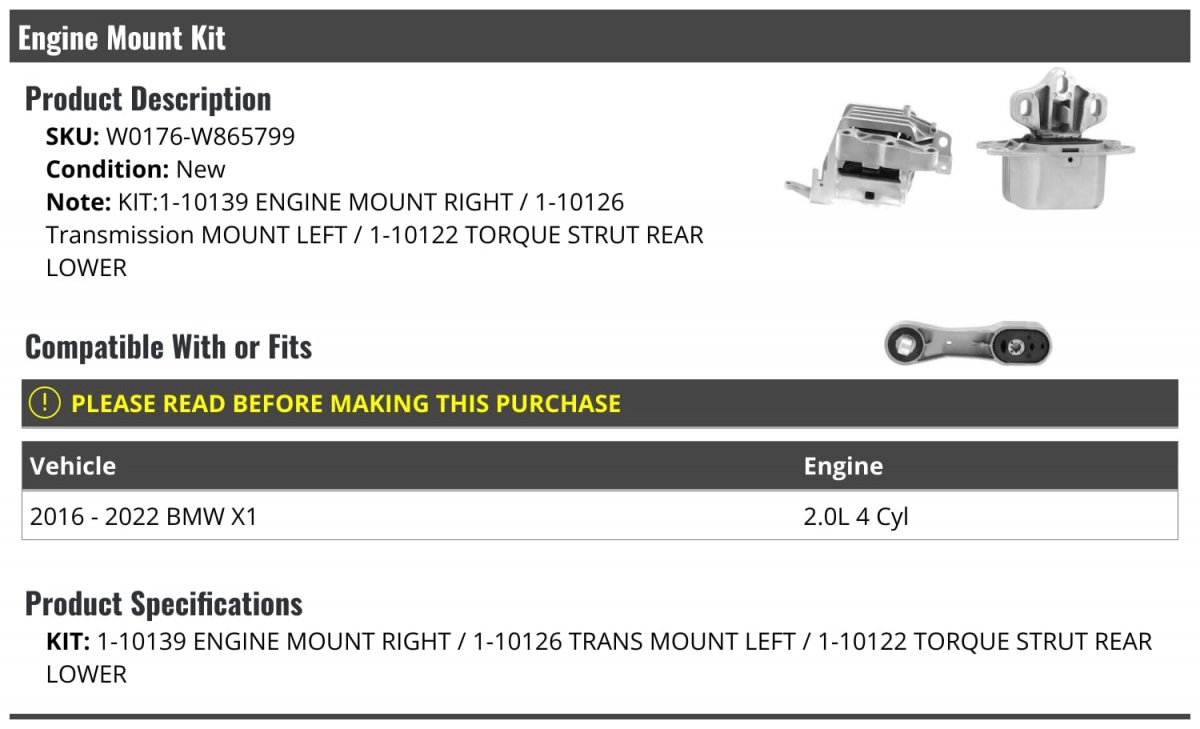Open the left transmission mount product image

tap(1056, 139)
